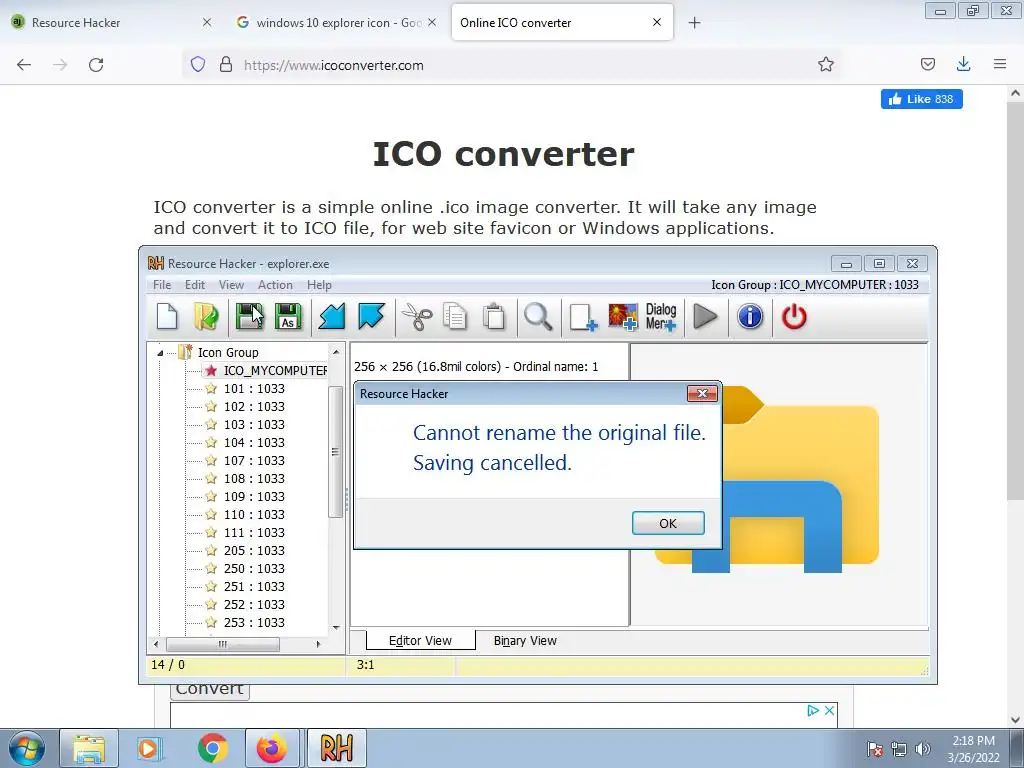
Task: Select tree item 252 : 1033
Action: [254, 604]
